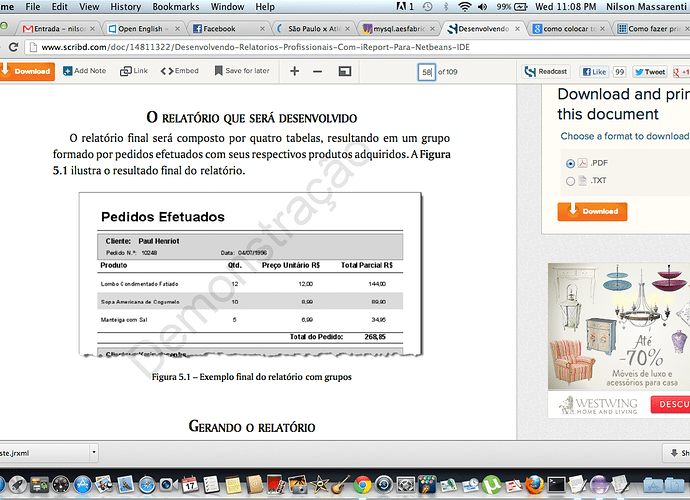Click the Scribd URL address bar
The image size is (690, 500).
tap(356, 47)
